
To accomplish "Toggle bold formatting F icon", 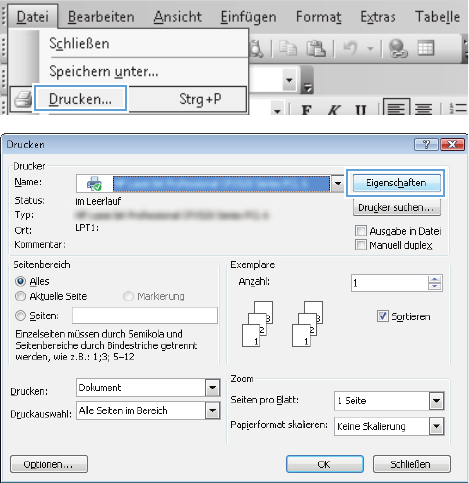I will (x=306, y=109).
